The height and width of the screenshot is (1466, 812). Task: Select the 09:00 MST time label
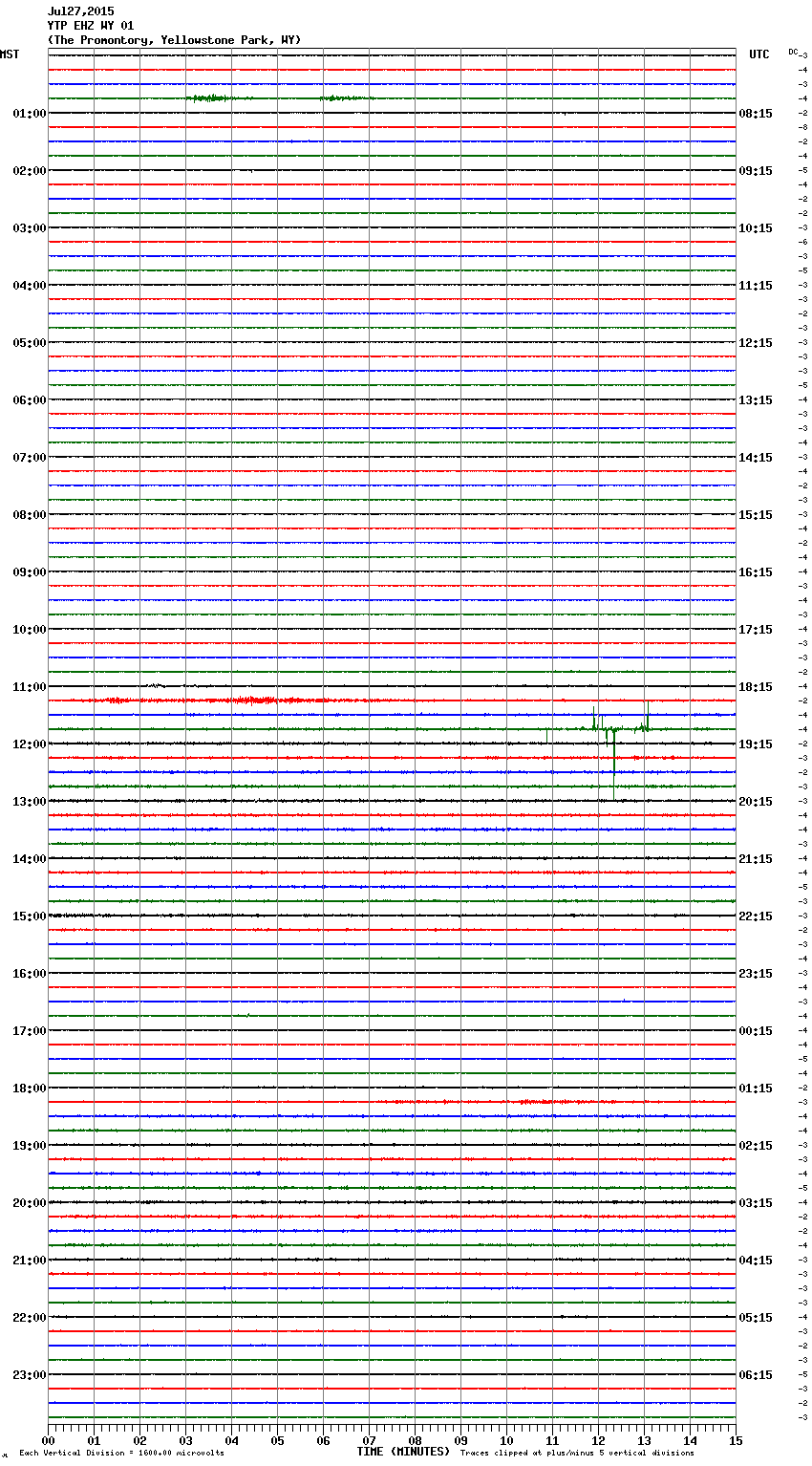click(x=30, y=572)
